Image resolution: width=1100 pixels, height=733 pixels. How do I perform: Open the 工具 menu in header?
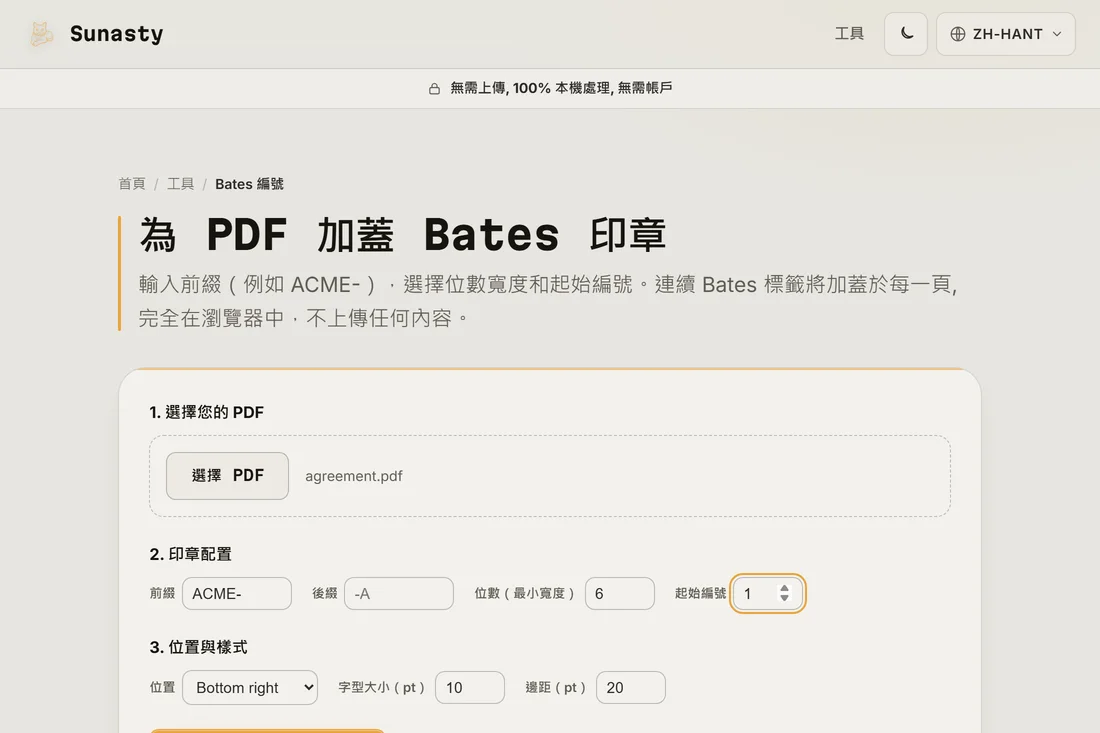click(849, 34)
